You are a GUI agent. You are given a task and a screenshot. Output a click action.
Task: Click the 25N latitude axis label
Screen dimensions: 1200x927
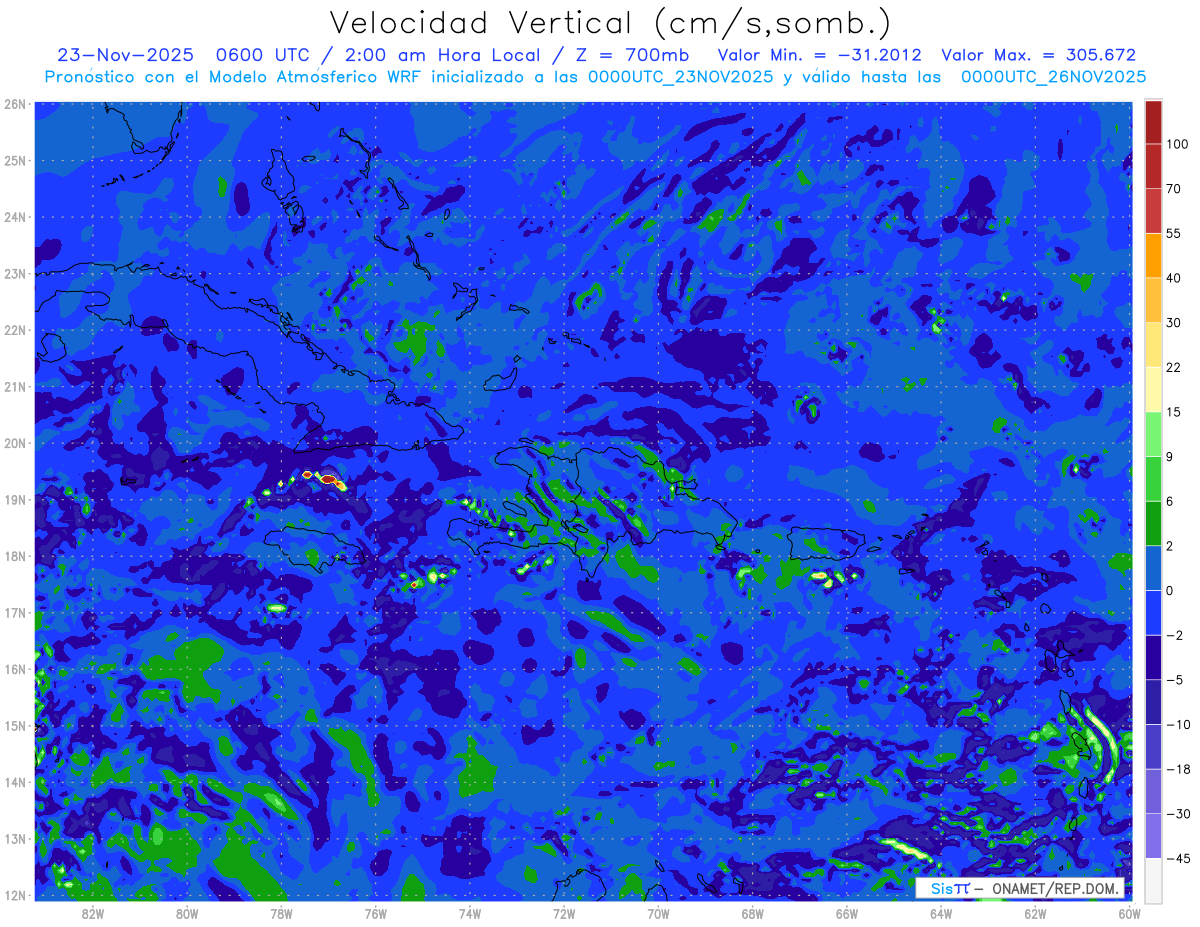[15, 161]
